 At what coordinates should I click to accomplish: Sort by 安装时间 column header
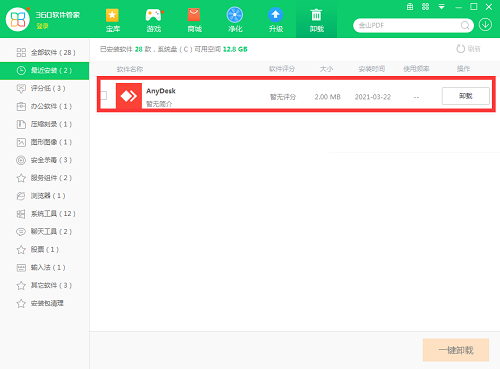pyautogui.click(x=372, y=69)
